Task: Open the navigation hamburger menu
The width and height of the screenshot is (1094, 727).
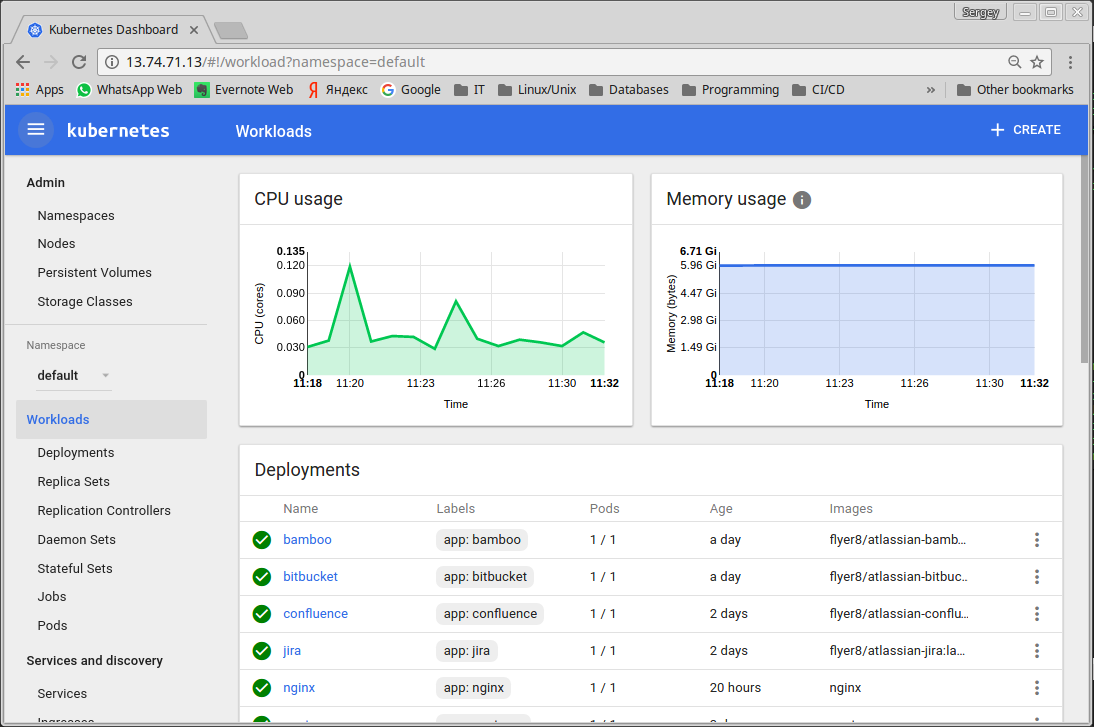Action: coord(35,129)
